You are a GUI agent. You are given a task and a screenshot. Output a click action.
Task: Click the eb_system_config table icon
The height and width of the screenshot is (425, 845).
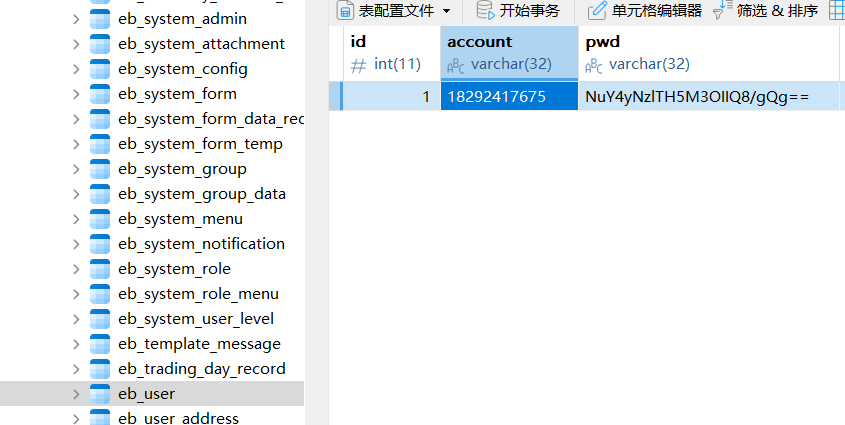pos(100,69)
